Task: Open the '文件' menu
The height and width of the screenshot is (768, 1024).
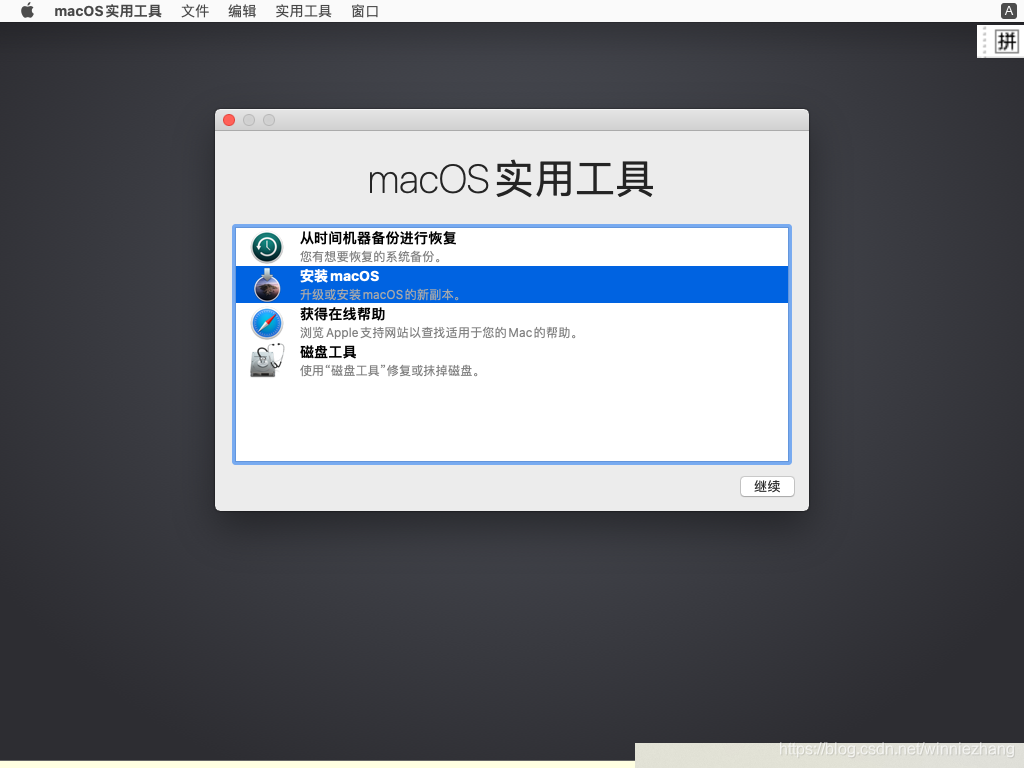Action: pos(195,11)
